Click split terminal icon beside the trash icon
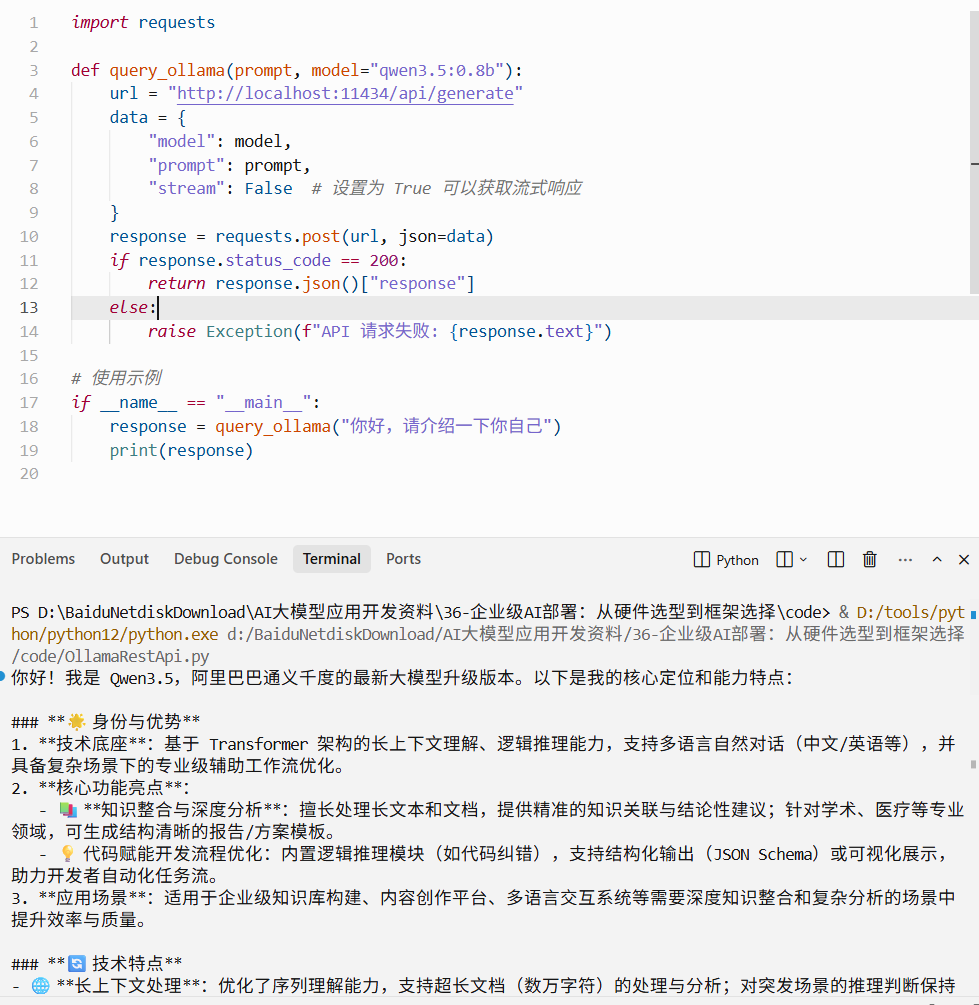 835,560
